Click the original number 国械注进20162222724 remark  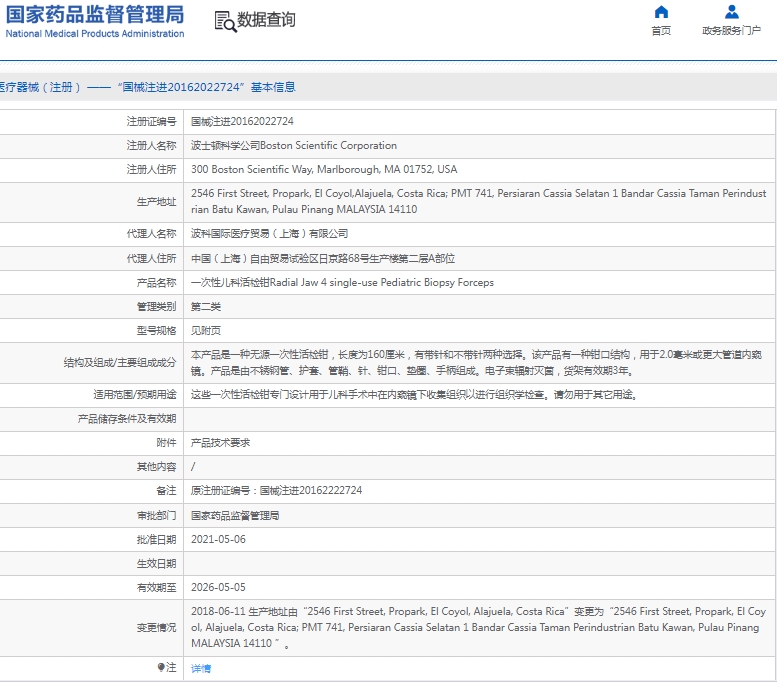pos(277,490)
